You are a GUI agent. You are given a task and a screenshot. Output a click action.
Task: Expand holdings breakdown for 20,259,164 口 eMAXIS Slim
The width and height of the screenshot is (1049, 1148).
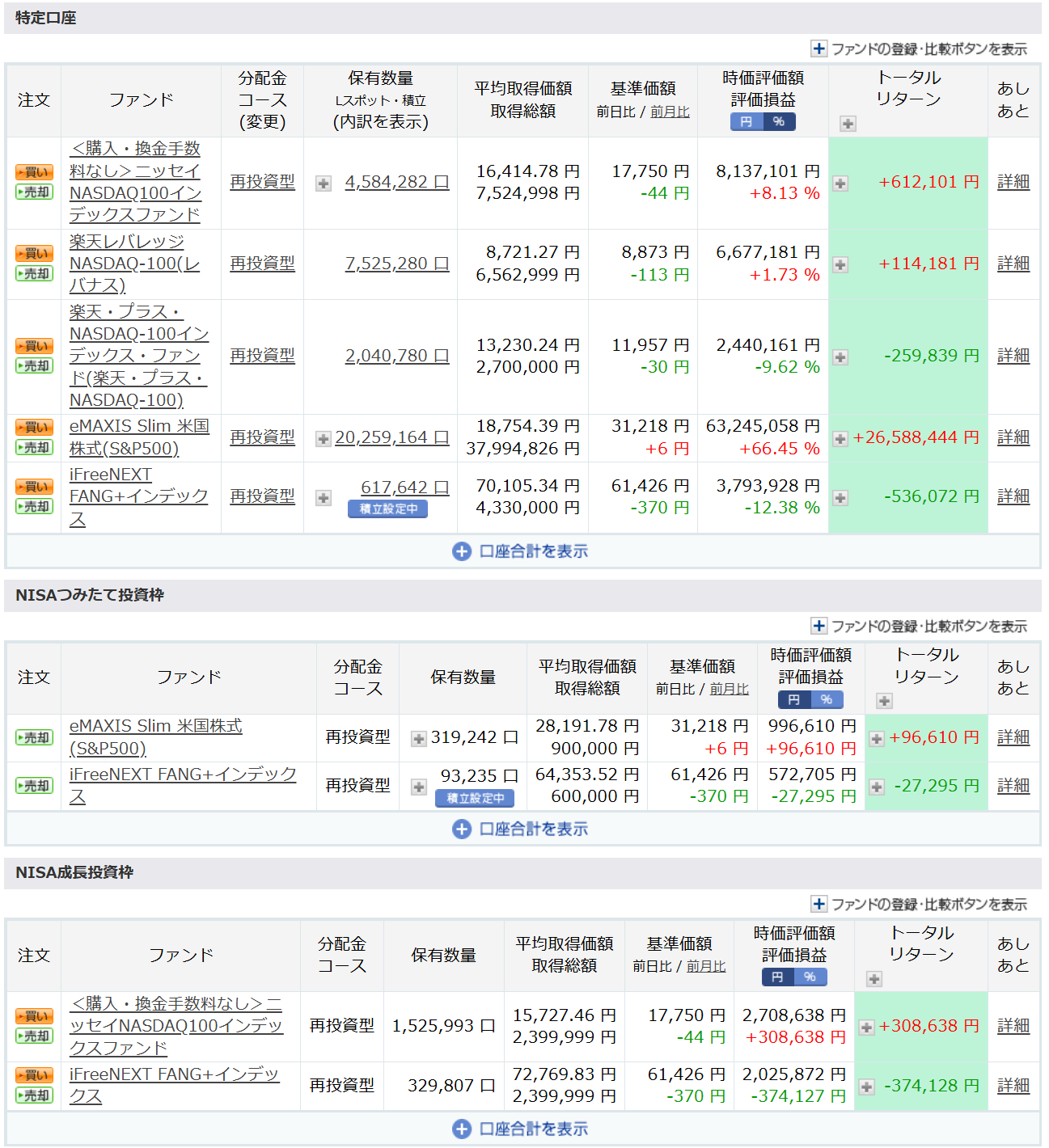(324, 438)
